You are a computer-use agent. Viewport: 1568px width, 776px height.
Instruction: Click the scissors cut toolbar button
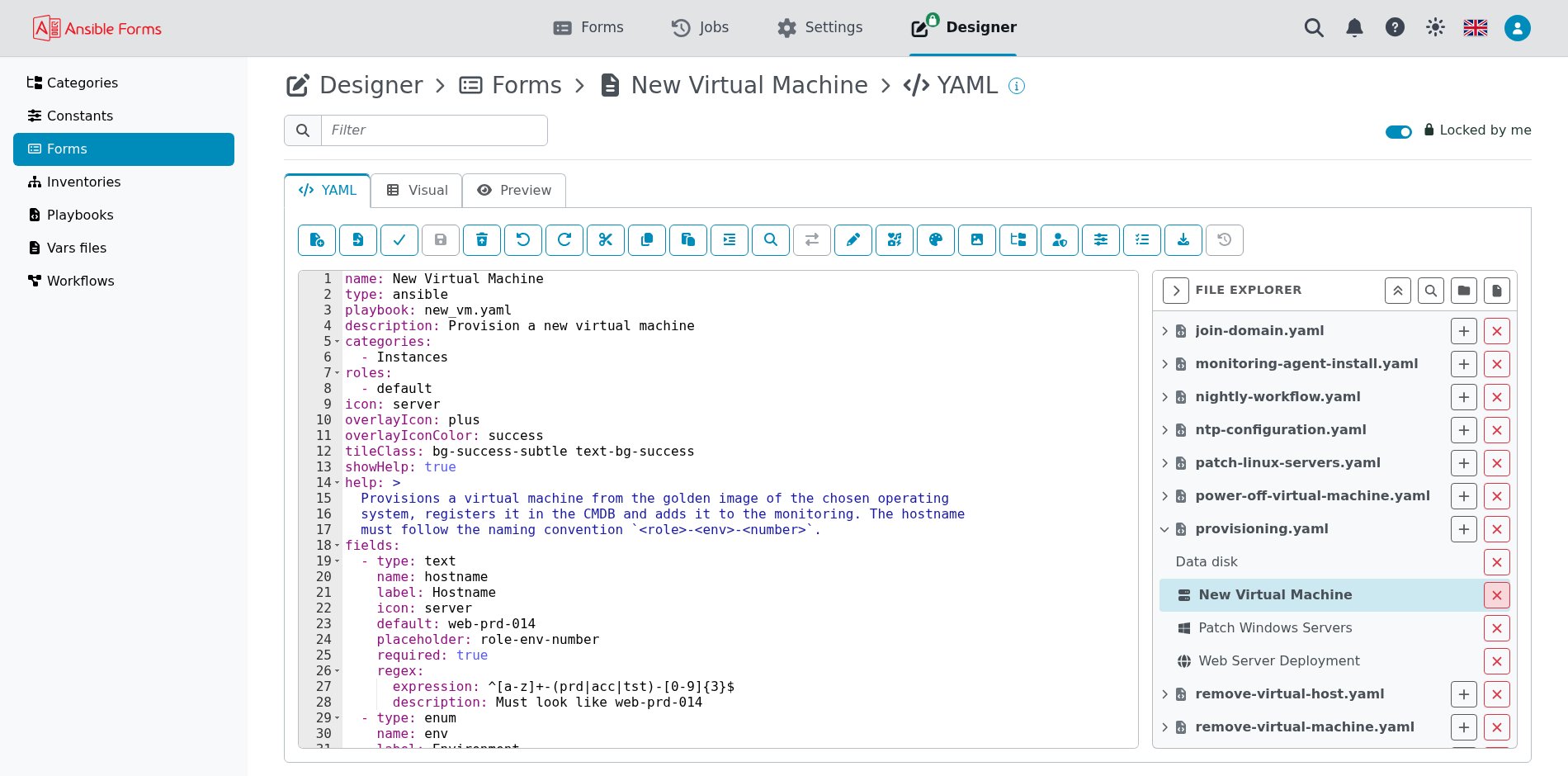point(606,240)
